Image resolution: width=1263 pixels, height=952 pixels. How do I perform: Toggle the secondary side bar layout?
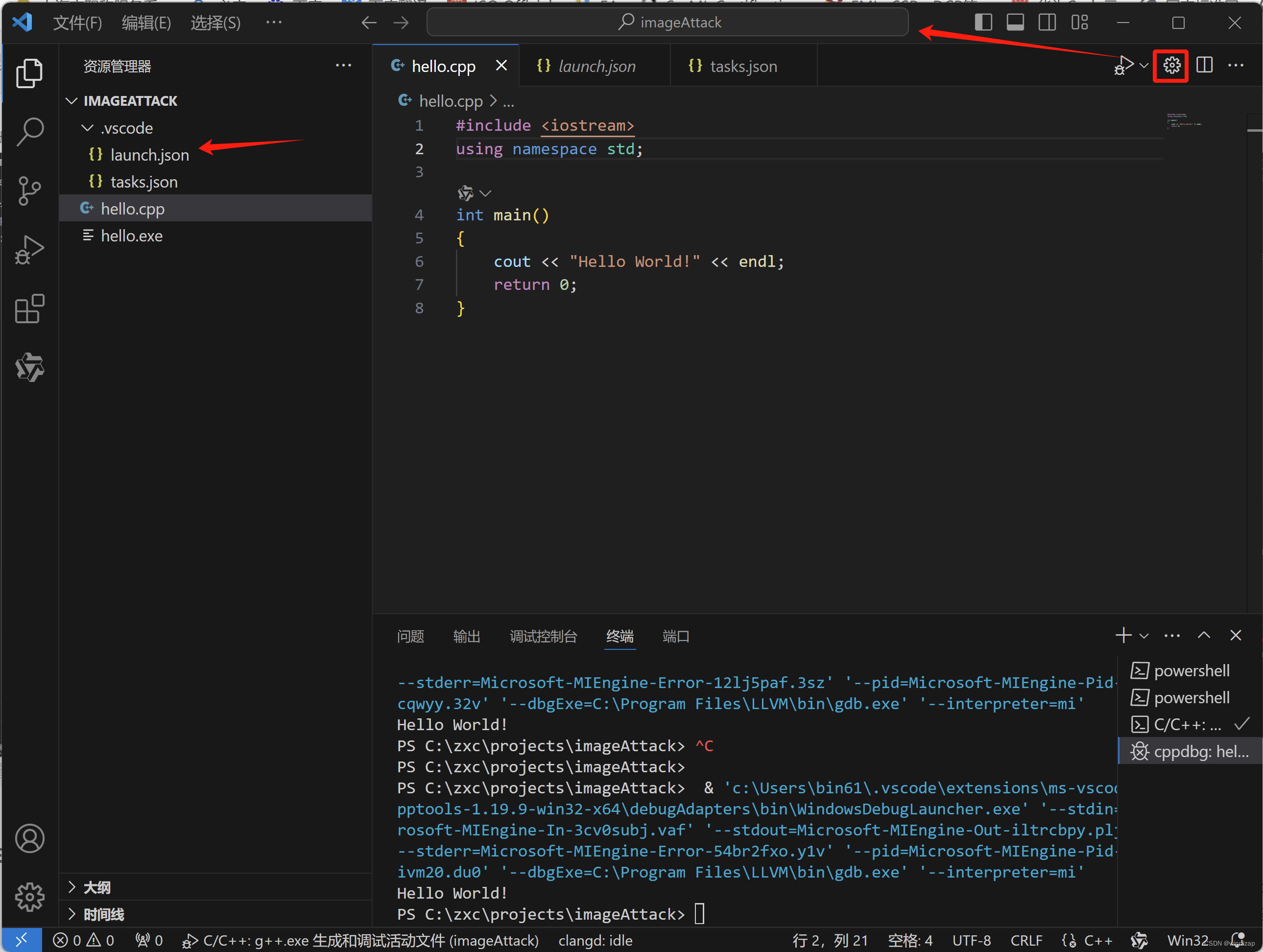1047,22
